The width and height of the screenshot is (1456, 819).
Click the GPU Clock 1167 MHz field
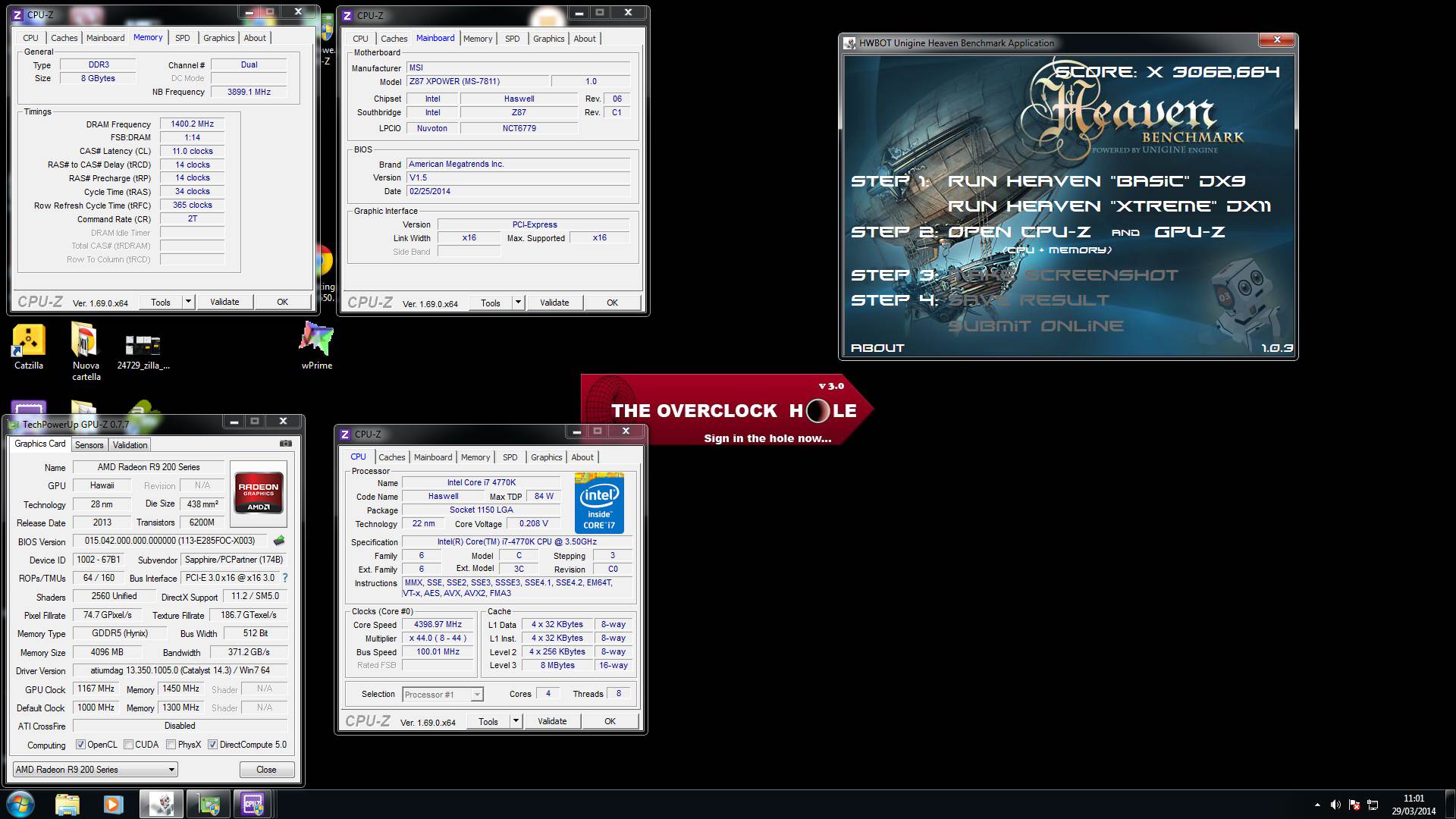(x=96, y=689)
